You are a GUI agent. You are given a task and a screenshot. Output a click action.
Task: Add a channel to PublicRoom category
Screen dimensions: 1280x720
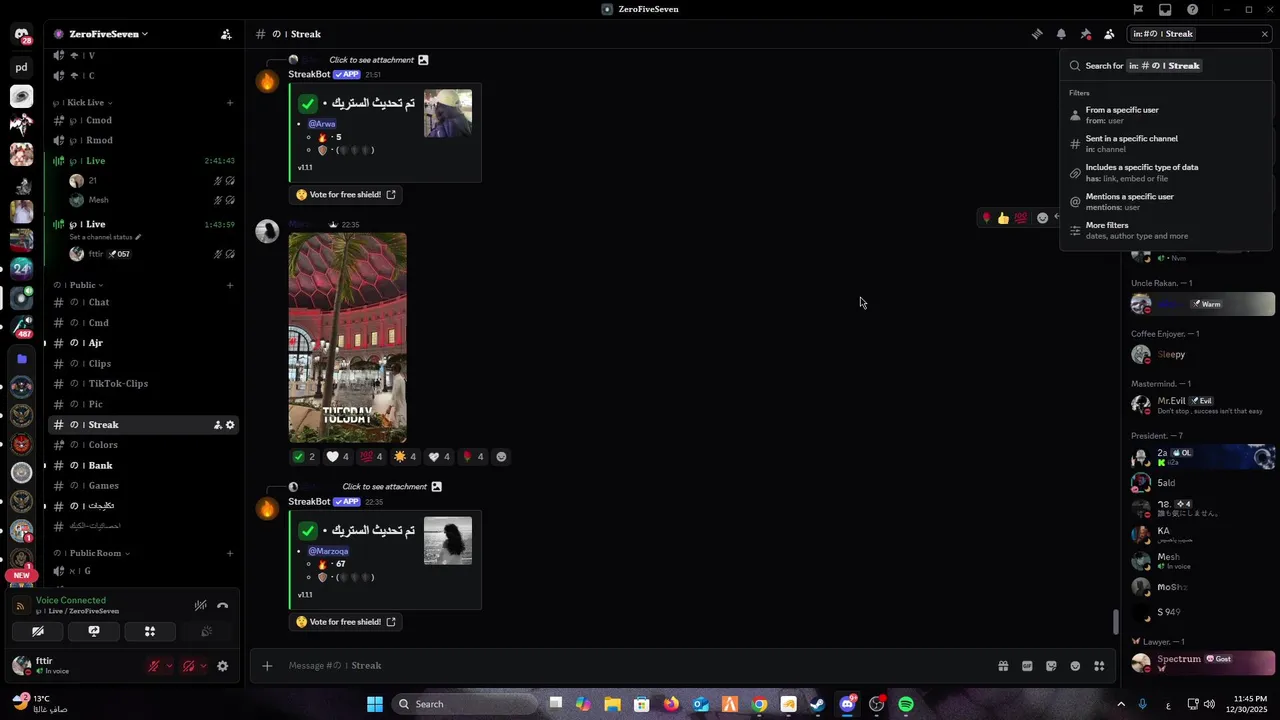pyautogui.click(x=230, y=553)
